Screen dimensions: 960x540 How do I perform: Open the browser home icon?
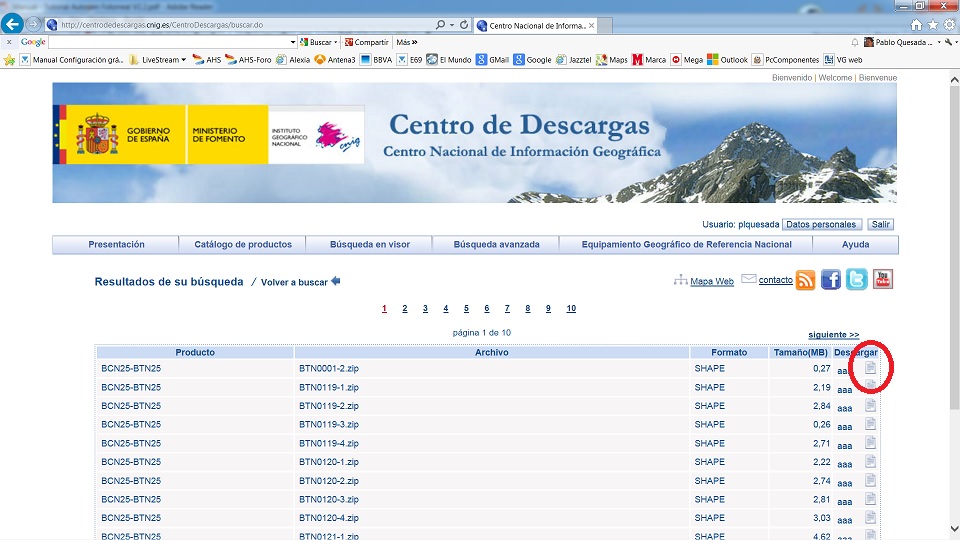(916, 24)
